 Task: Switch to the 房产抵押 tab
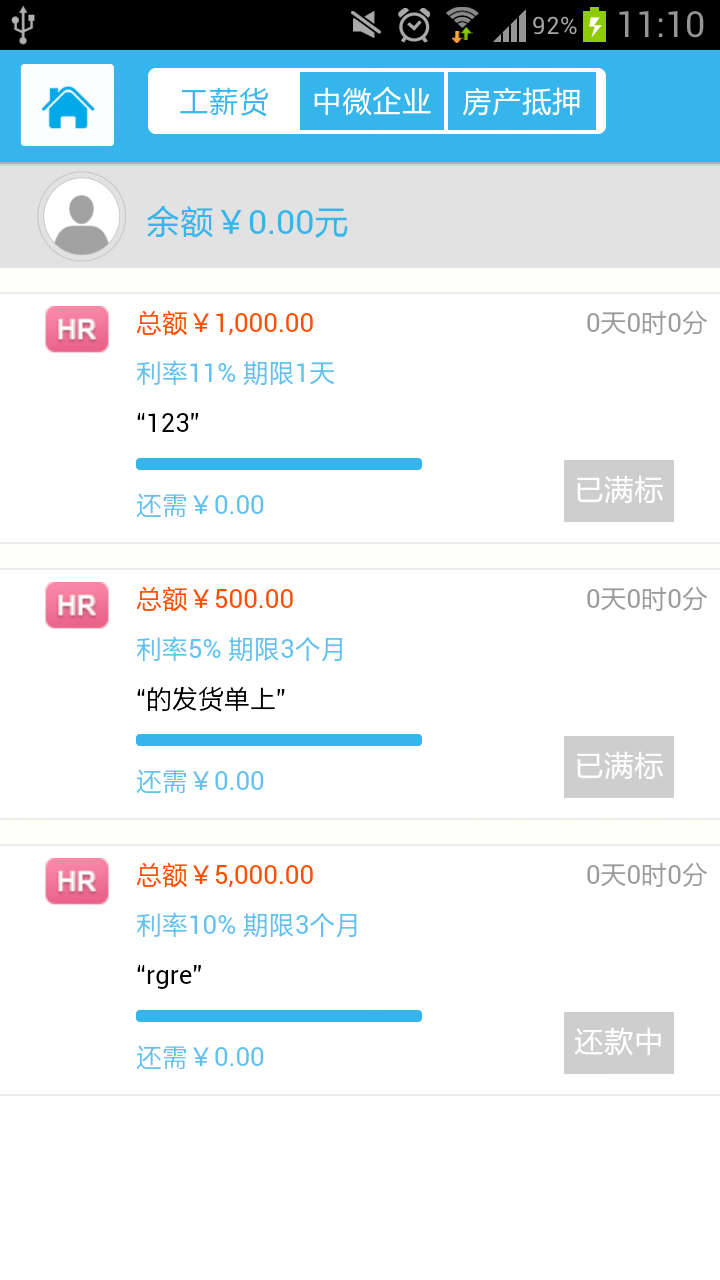(x=522, y=101)
